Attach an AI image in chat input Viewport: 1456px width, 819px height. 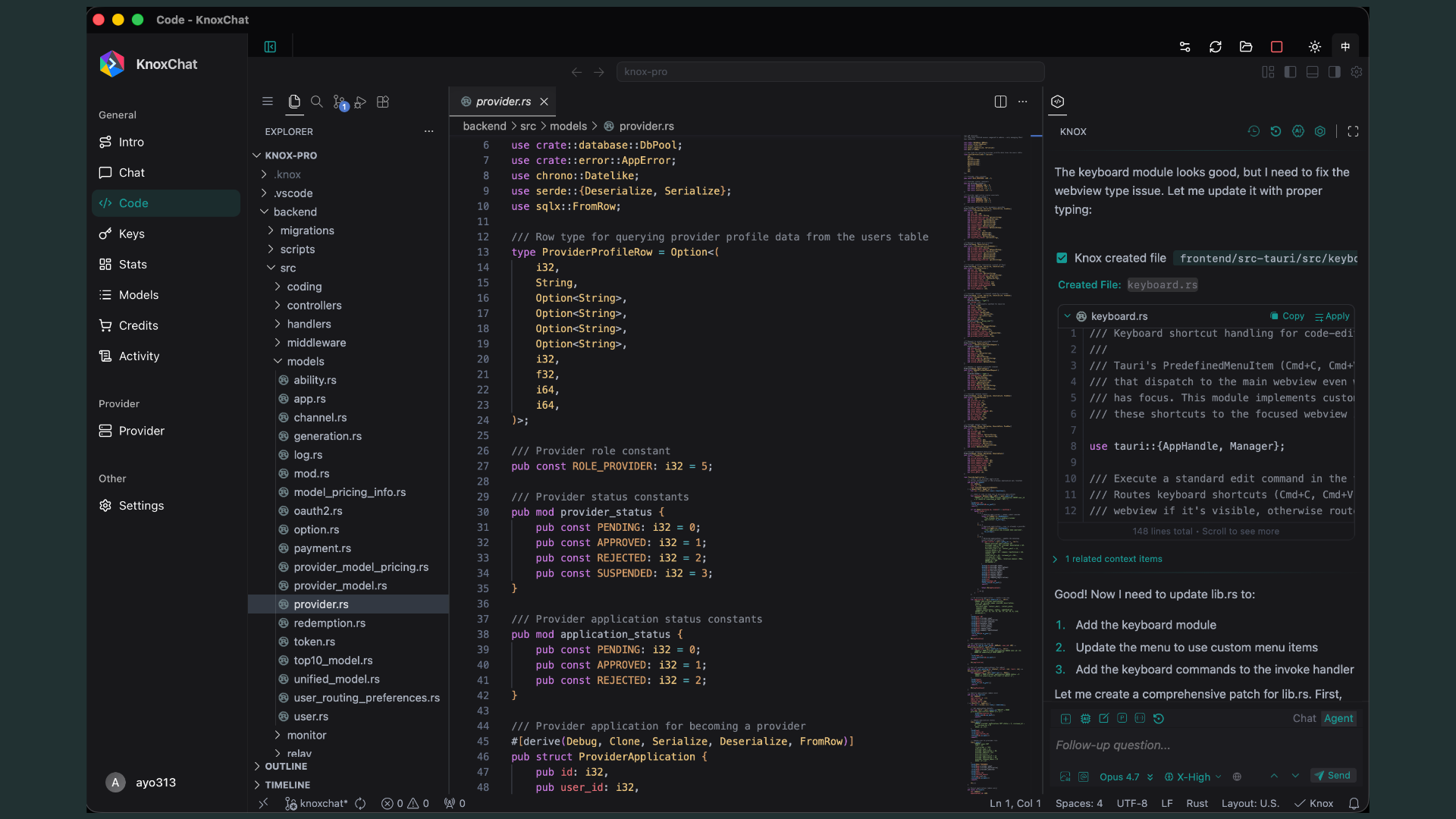point(1065,777)
